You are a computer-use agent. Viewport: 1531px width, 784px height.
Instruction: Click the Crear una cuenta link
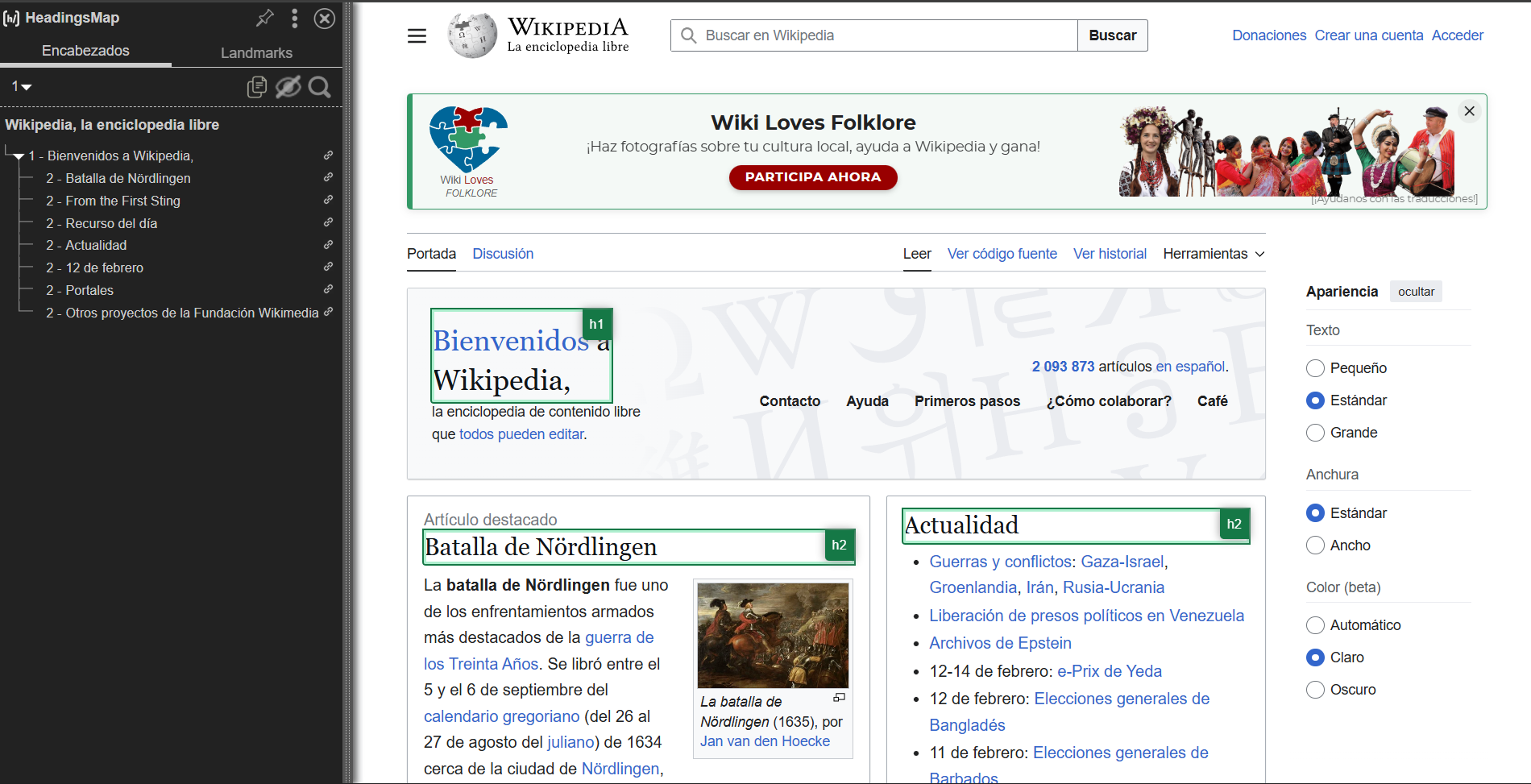1368,35
